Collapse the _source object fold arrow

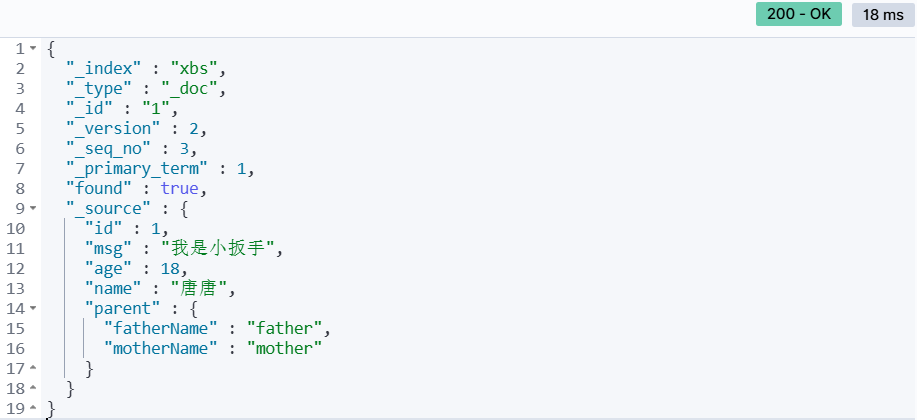pos(33,208)
